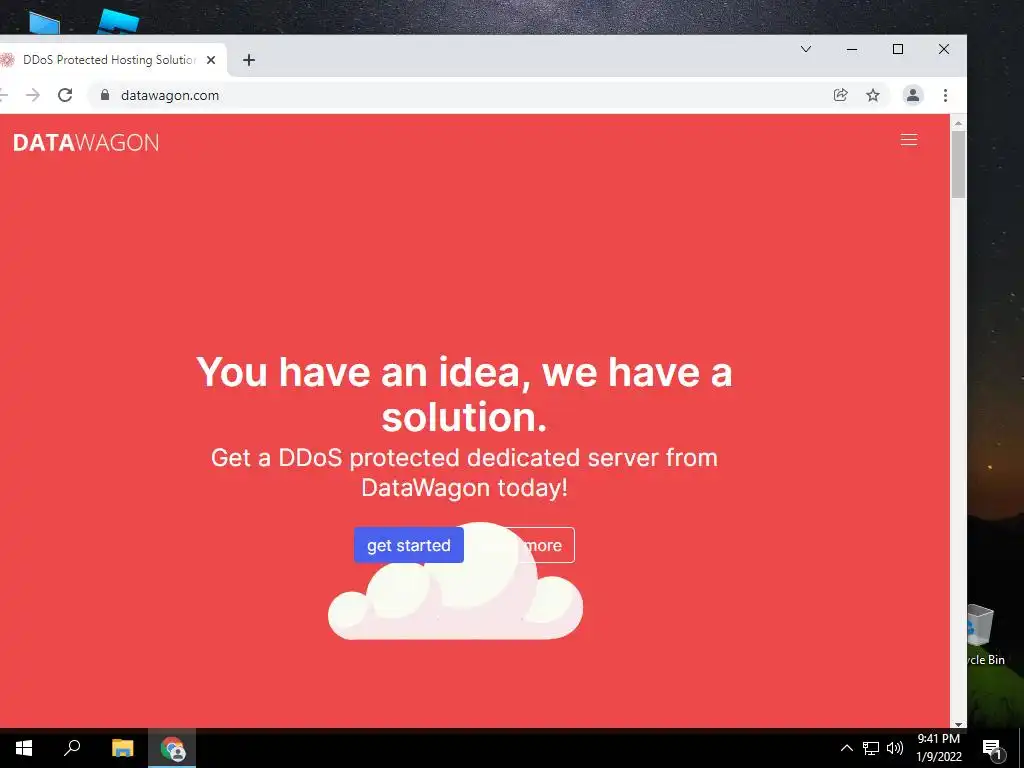Click the page scrollbar thumb
The height and width of the screenshot is (768, 1024).
pyautogui.click(x=958, y=165)
